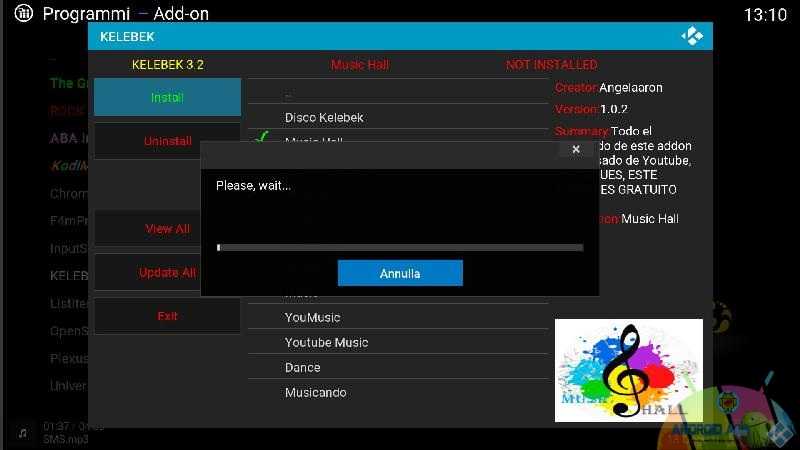The image size is (800, 450).
Task: Select Youtube Music in the addon list
Action: coord(398,342)
